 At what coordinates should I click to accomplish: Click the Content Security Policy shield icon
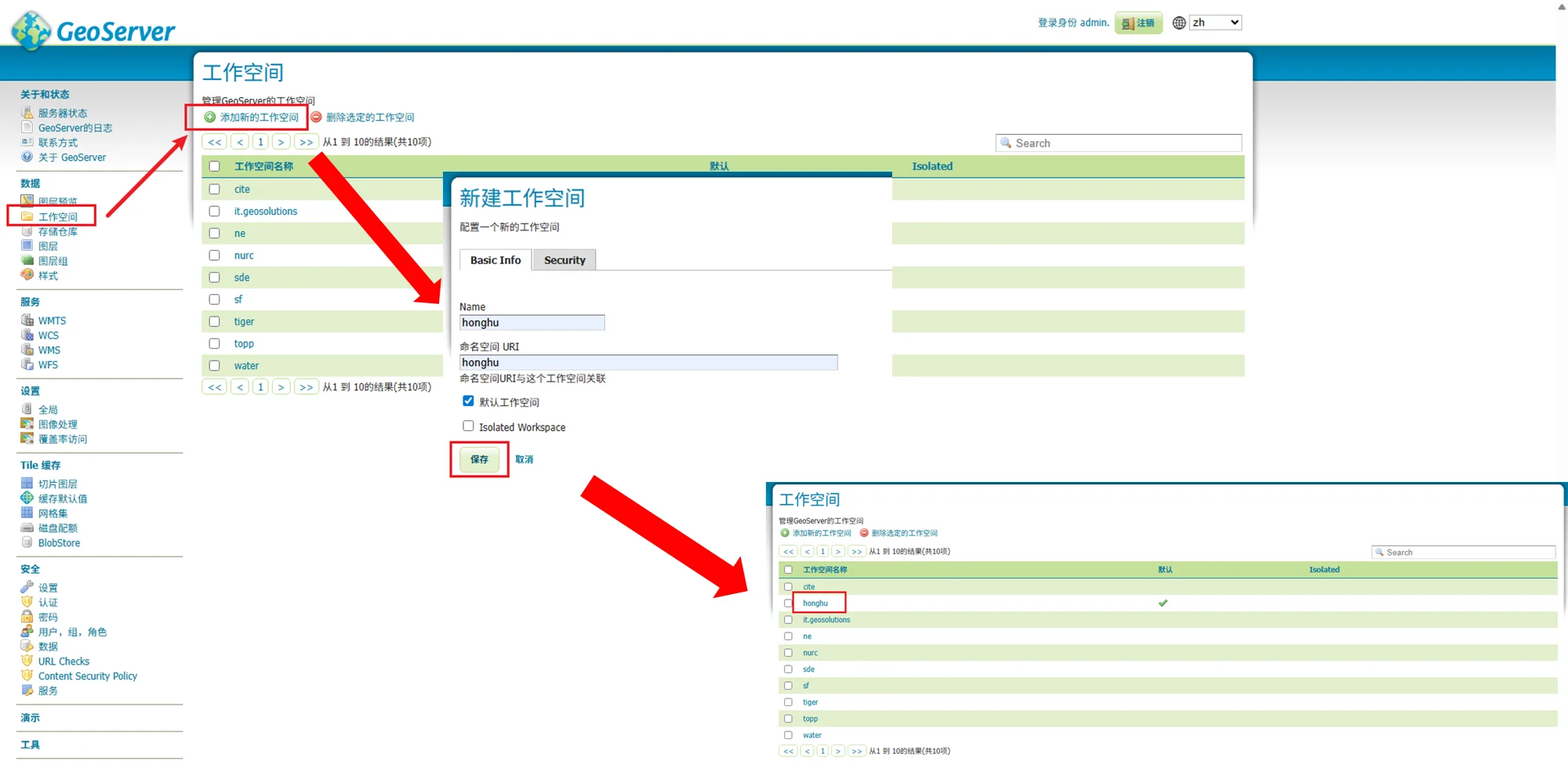(27, 676)
